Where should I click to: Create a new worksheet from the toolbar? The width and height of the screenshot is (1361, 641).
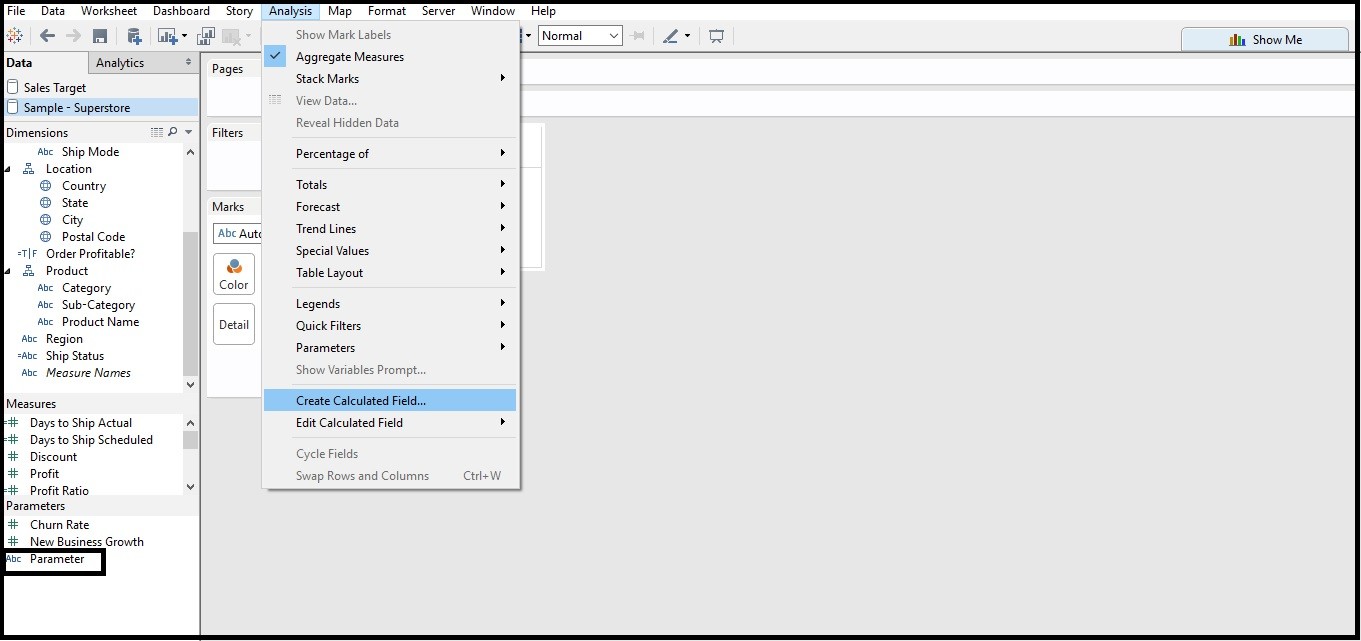(167, 35)
